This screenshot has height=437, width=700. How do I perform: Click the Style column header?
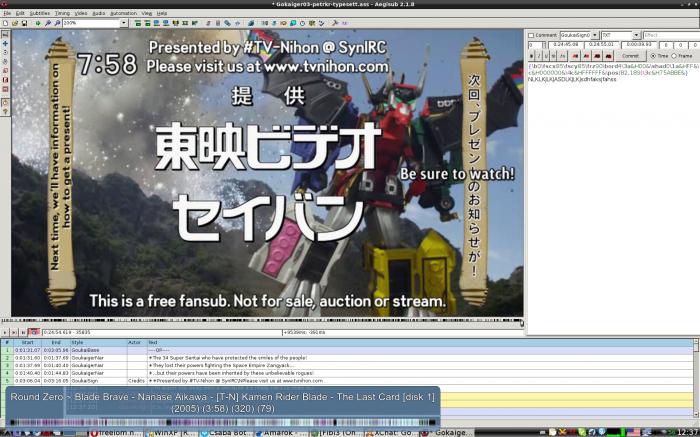[98, 342]
